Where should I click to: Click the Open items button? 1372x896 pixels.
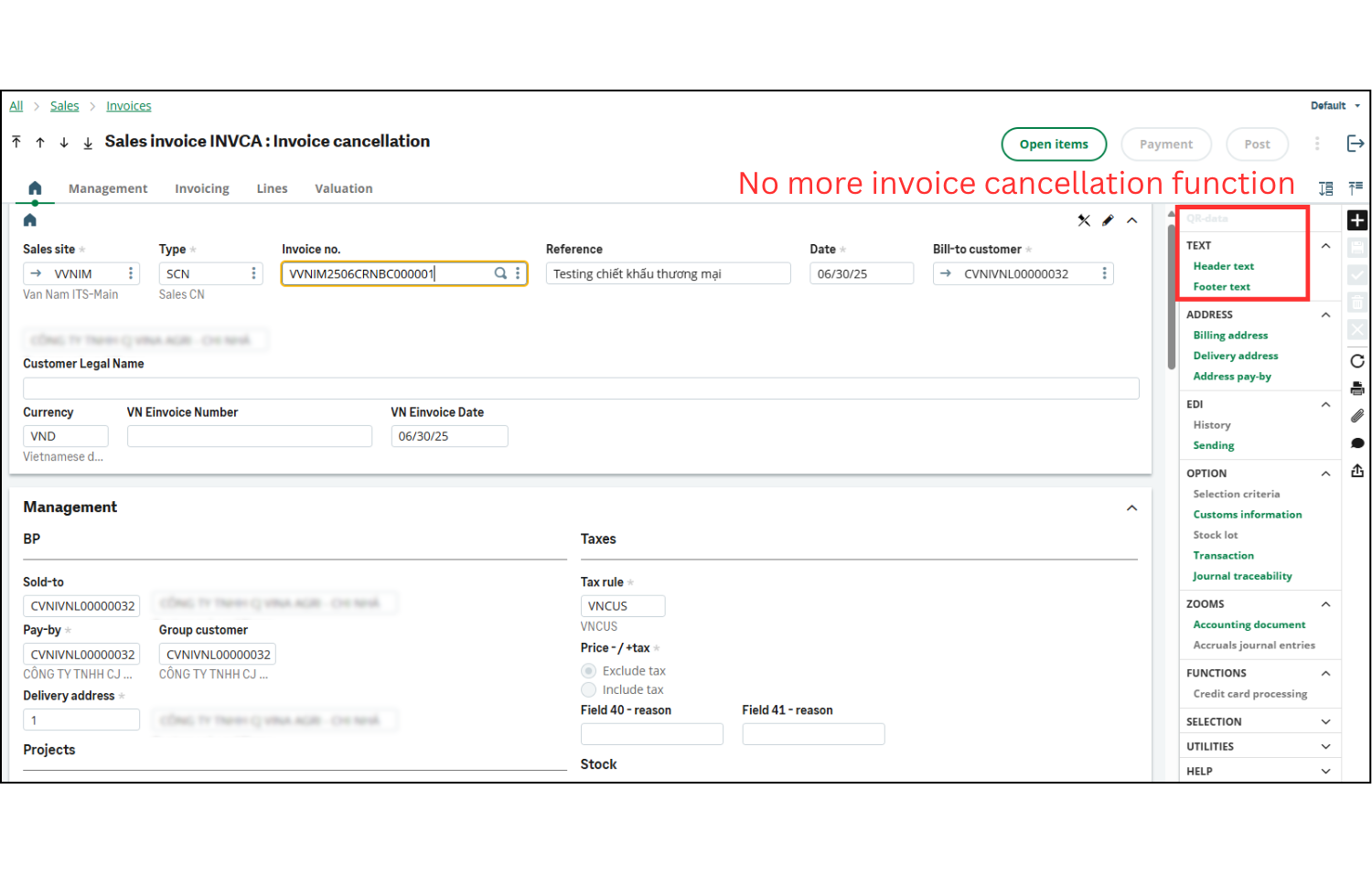[x=1054, y=144]
